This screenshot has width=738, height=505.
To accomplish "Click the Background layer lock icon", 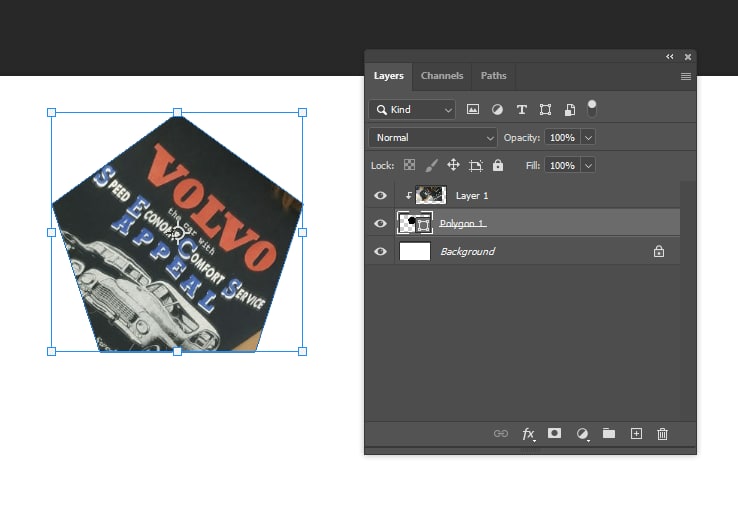I will [659, 251].
